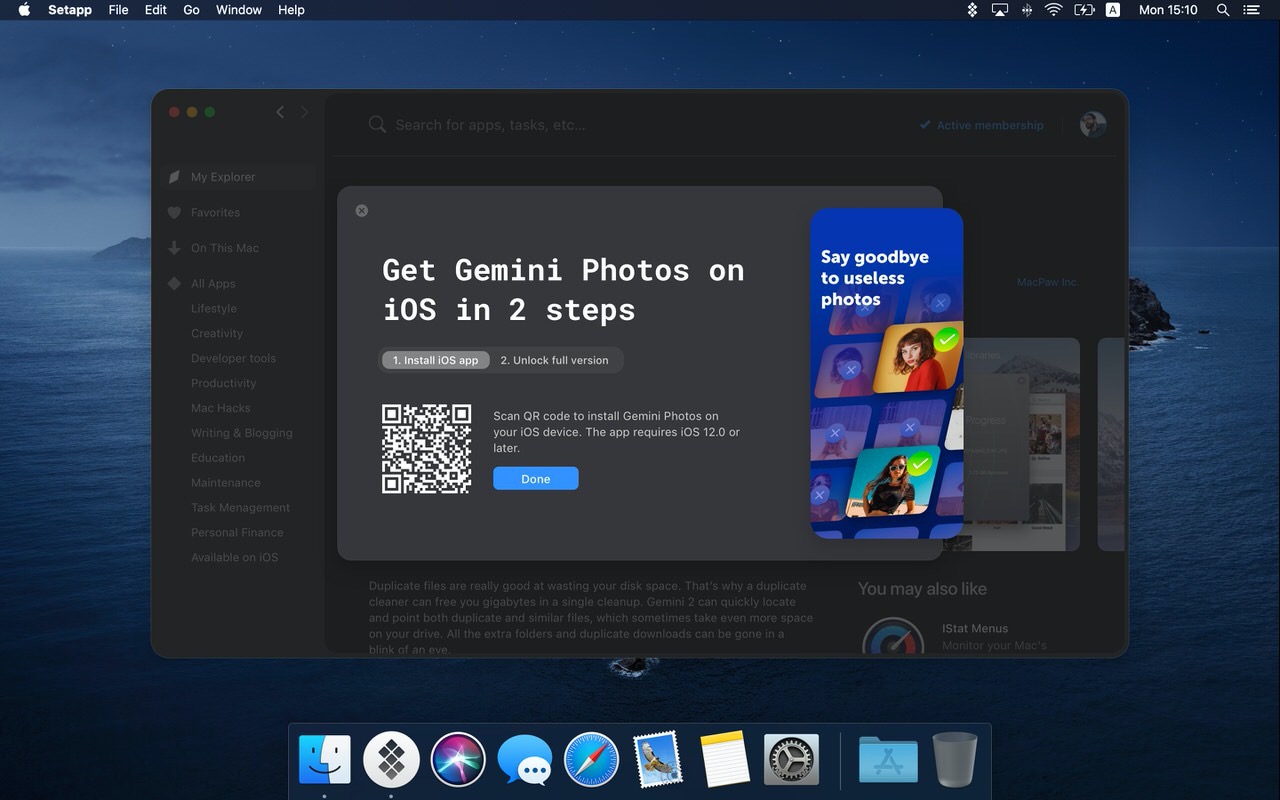Open the File menu
The width and height of the screenshot is (1280, 800).
tap(118, 10)
